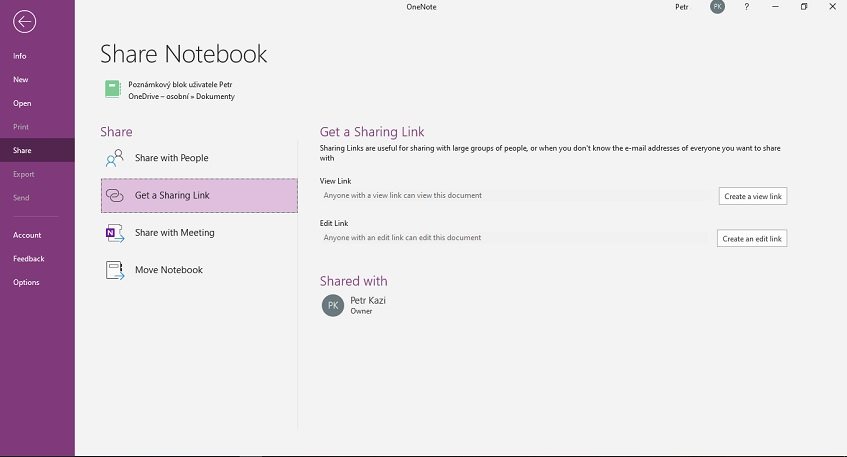Click the View Link label
Image resolution: width=847 pixels, height=457 pixels.
click(x=335, y=181)
